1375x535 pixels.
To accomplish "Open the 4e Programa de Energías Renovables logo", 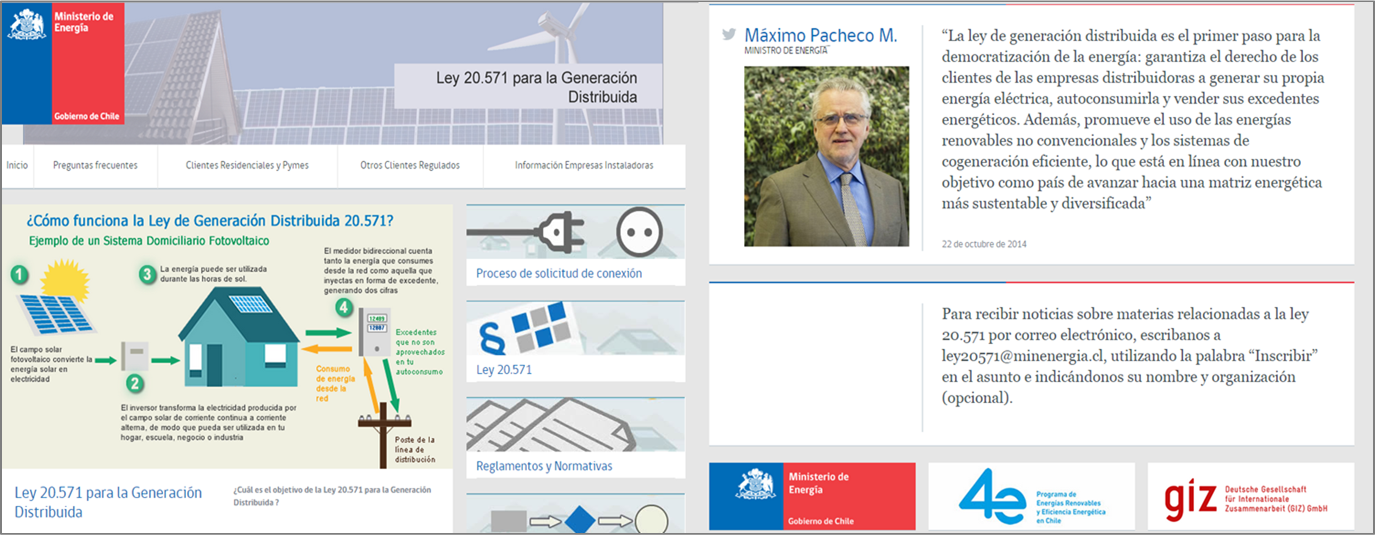I will [1031, 496].
